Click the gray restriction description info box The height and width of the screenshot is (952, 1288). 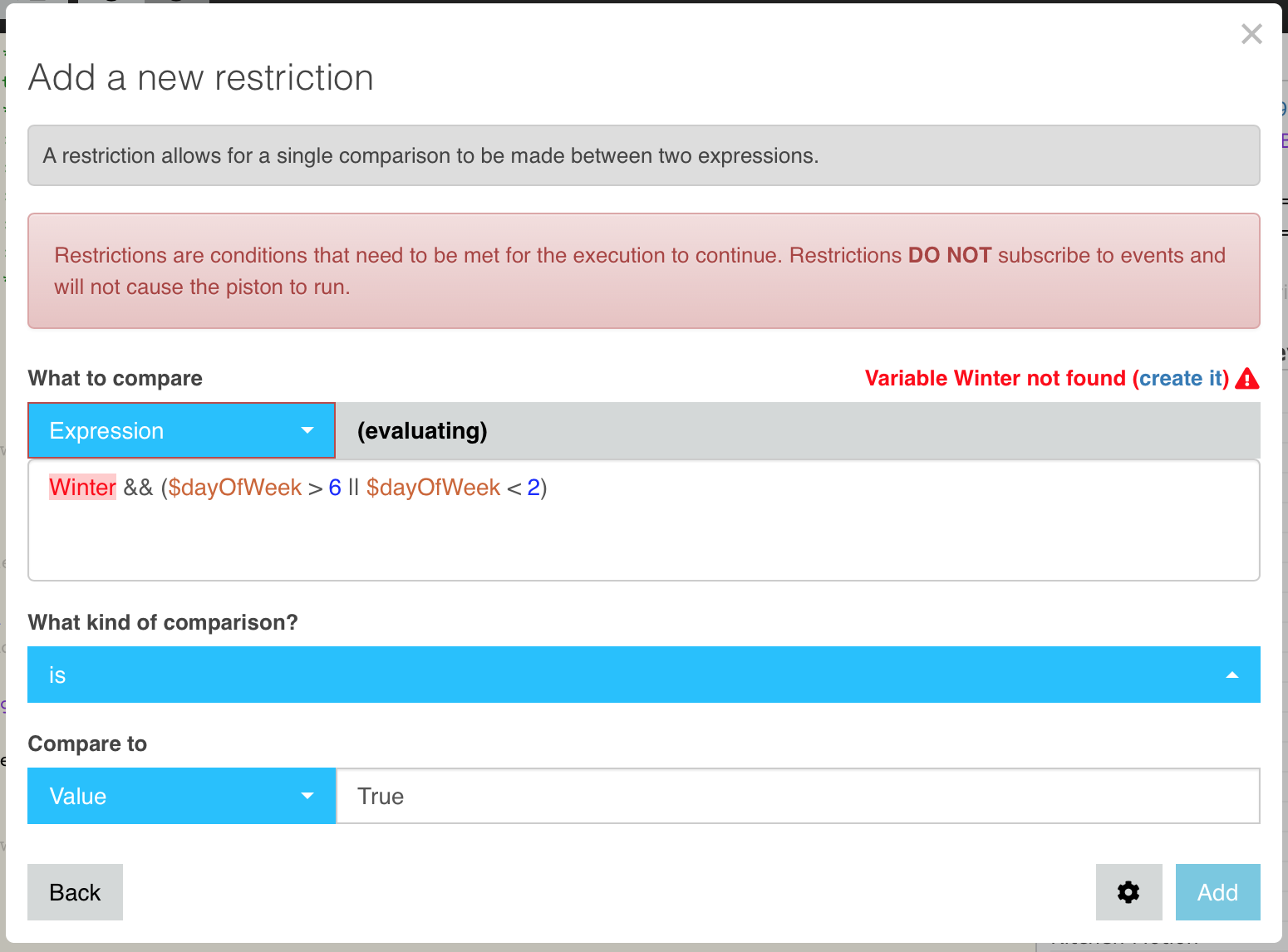click(644, 155)
